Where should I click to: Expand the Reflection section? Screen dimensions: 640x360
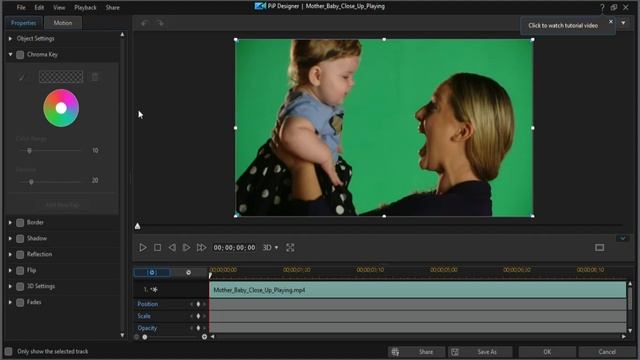point(10,254)
